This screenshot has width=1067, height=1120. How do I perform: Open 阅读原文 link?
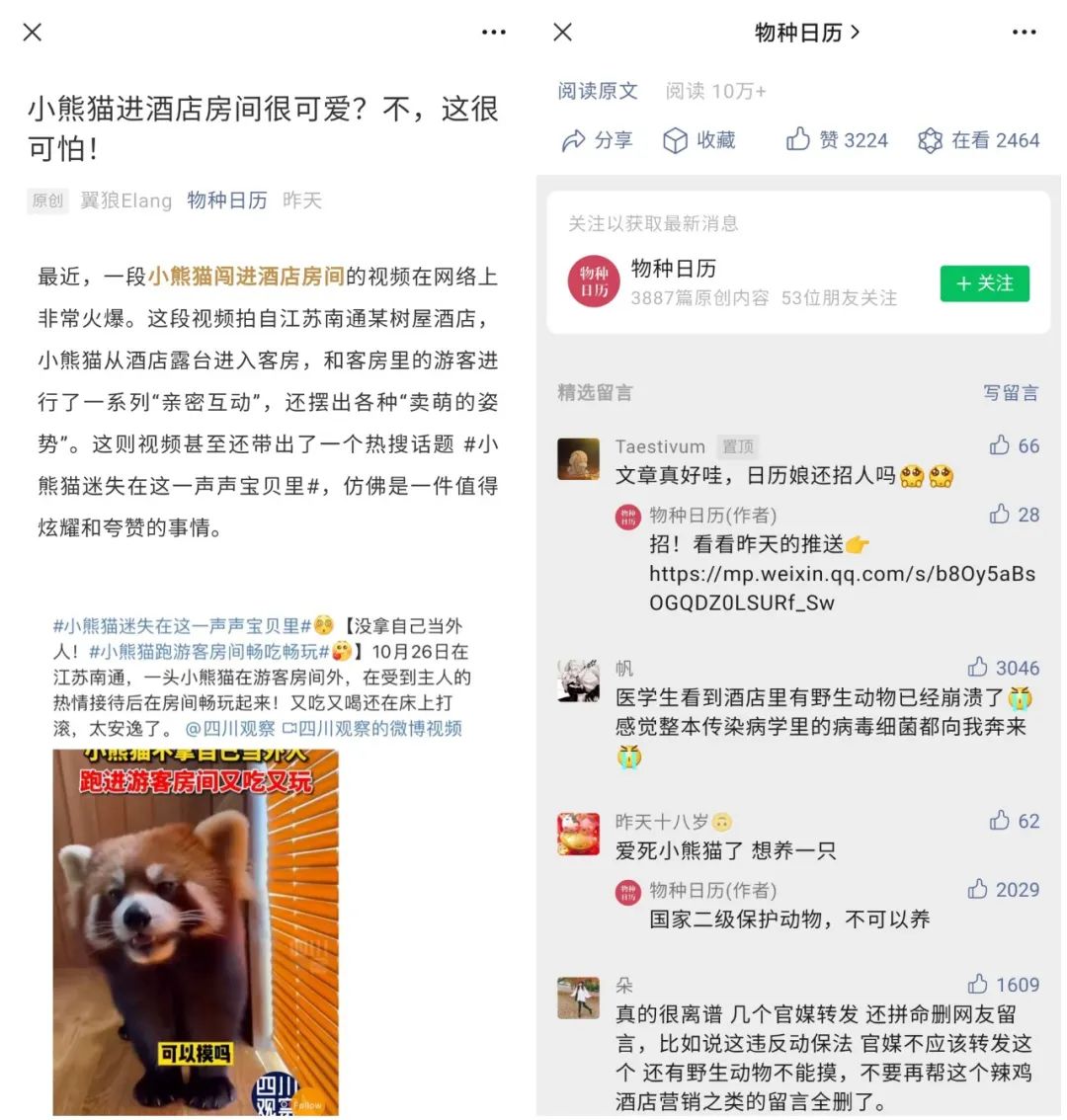[x=598, y=91]
